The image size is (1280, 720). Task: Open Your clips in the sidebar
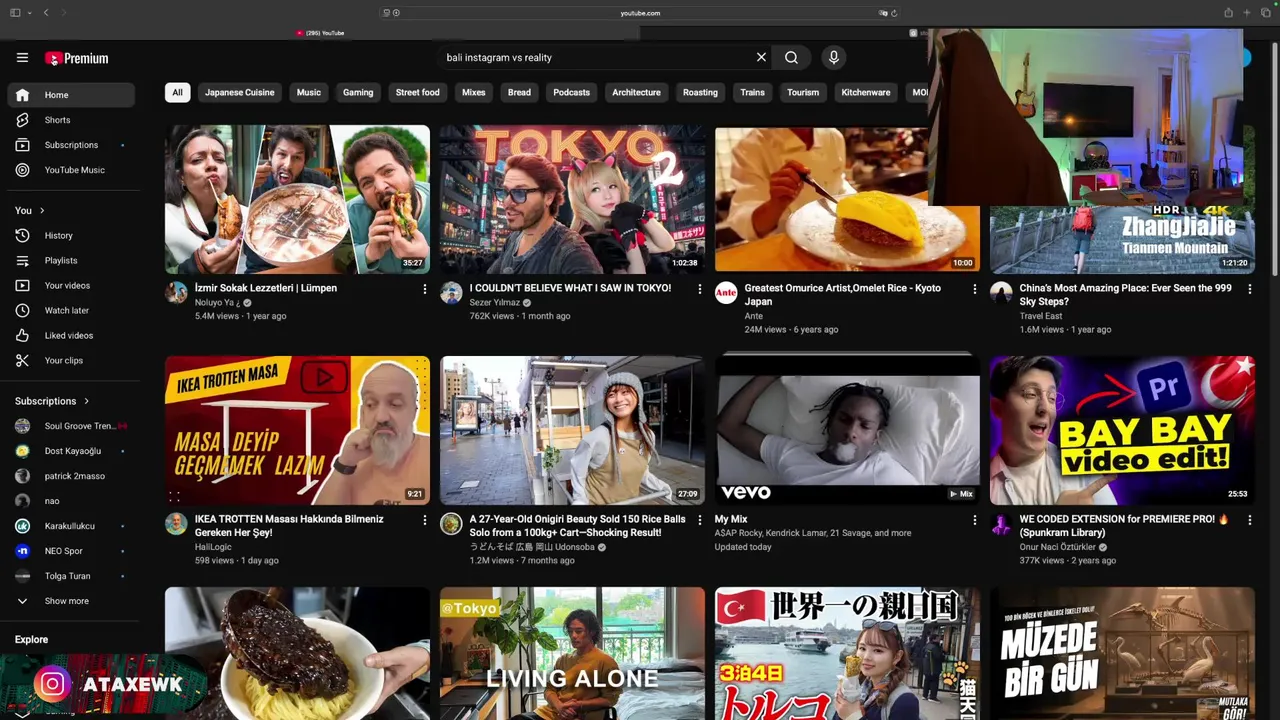(x=71, y=361)
